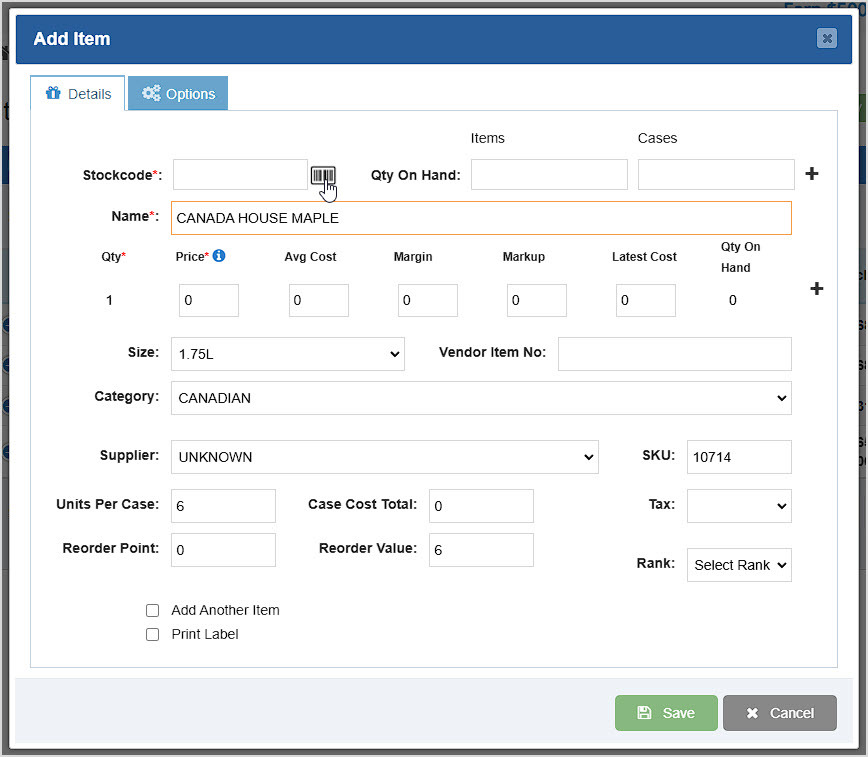Click the gears icon on the Options tab
Screen dimensions: 868x757
coord(152,93)
